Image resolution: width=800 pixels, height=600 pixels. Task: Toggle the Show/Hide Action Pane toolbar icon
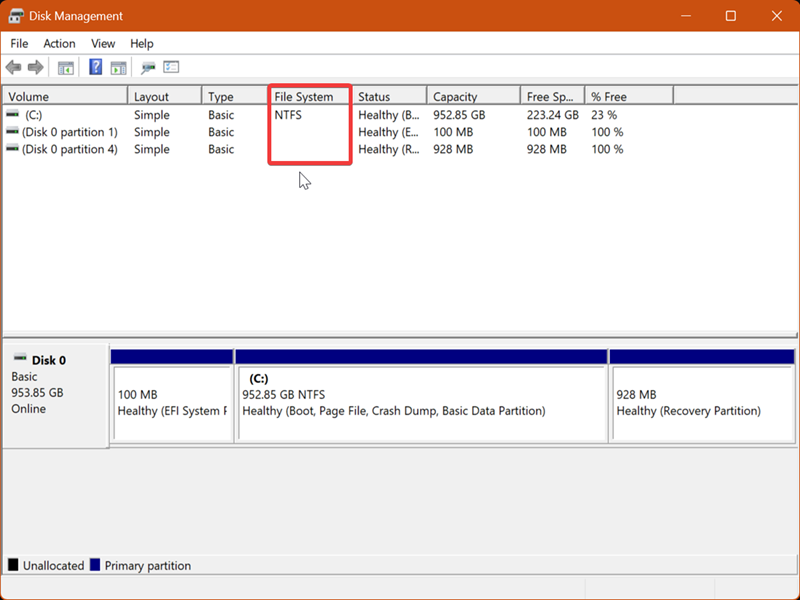point(118,67)
